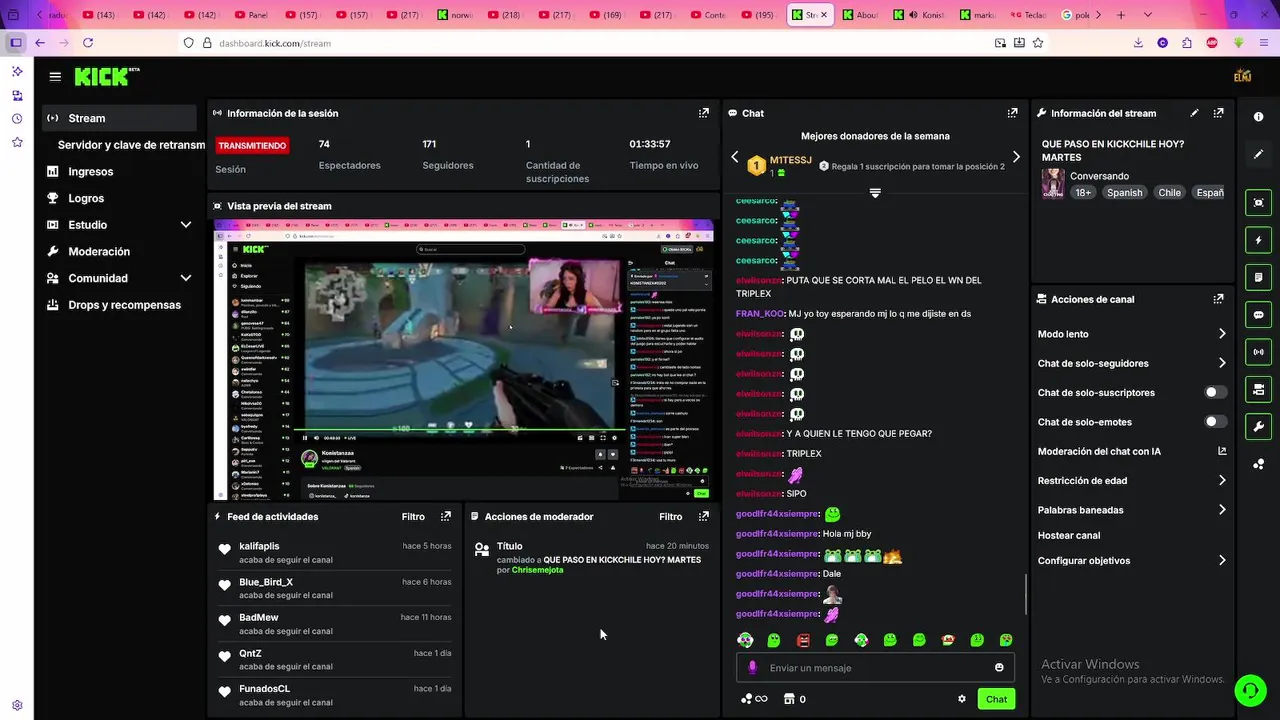Pop out the Feed de actividades panel
The height and width of the screenshot is (720, 1280).
pos(446,517)
